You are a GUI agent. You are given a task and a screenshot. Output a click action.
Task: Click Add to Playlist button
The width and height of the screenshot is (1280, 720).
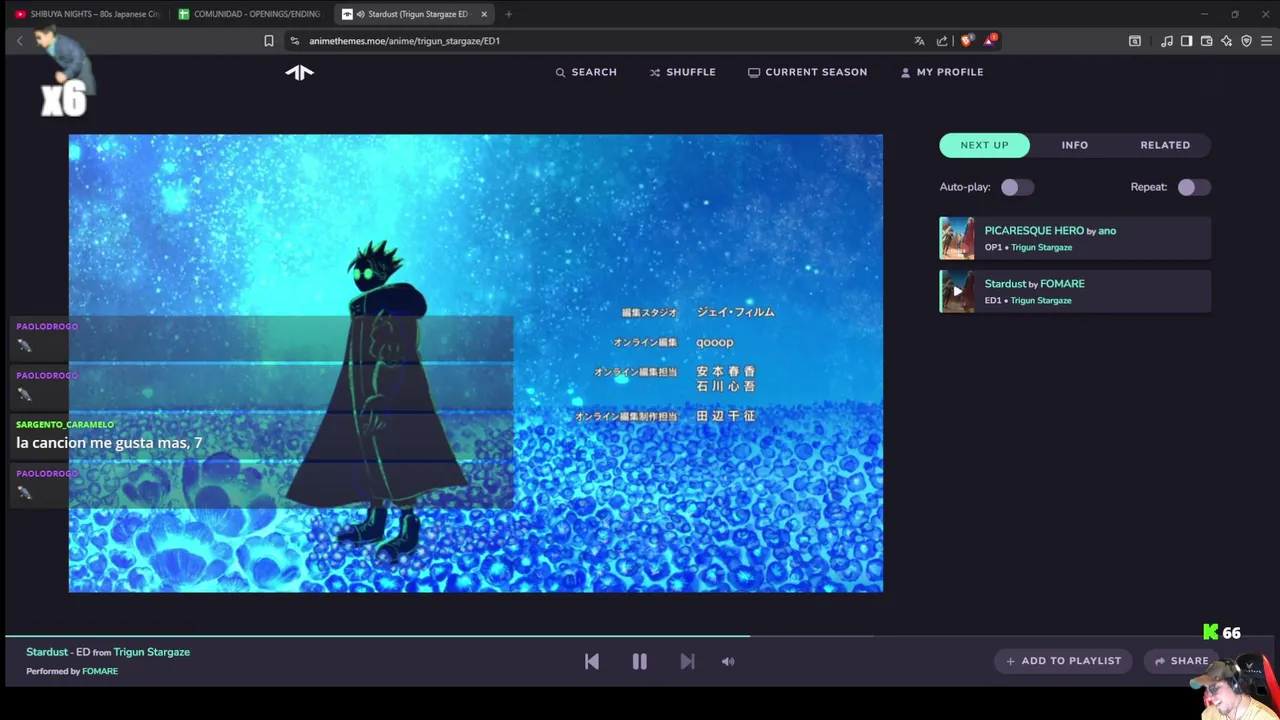(1063, 661)
